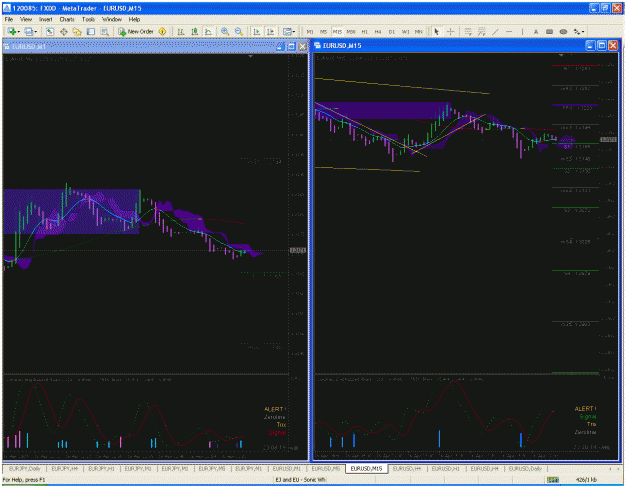
Task: Select the Fibonacci fan tool
Action: 482,31
